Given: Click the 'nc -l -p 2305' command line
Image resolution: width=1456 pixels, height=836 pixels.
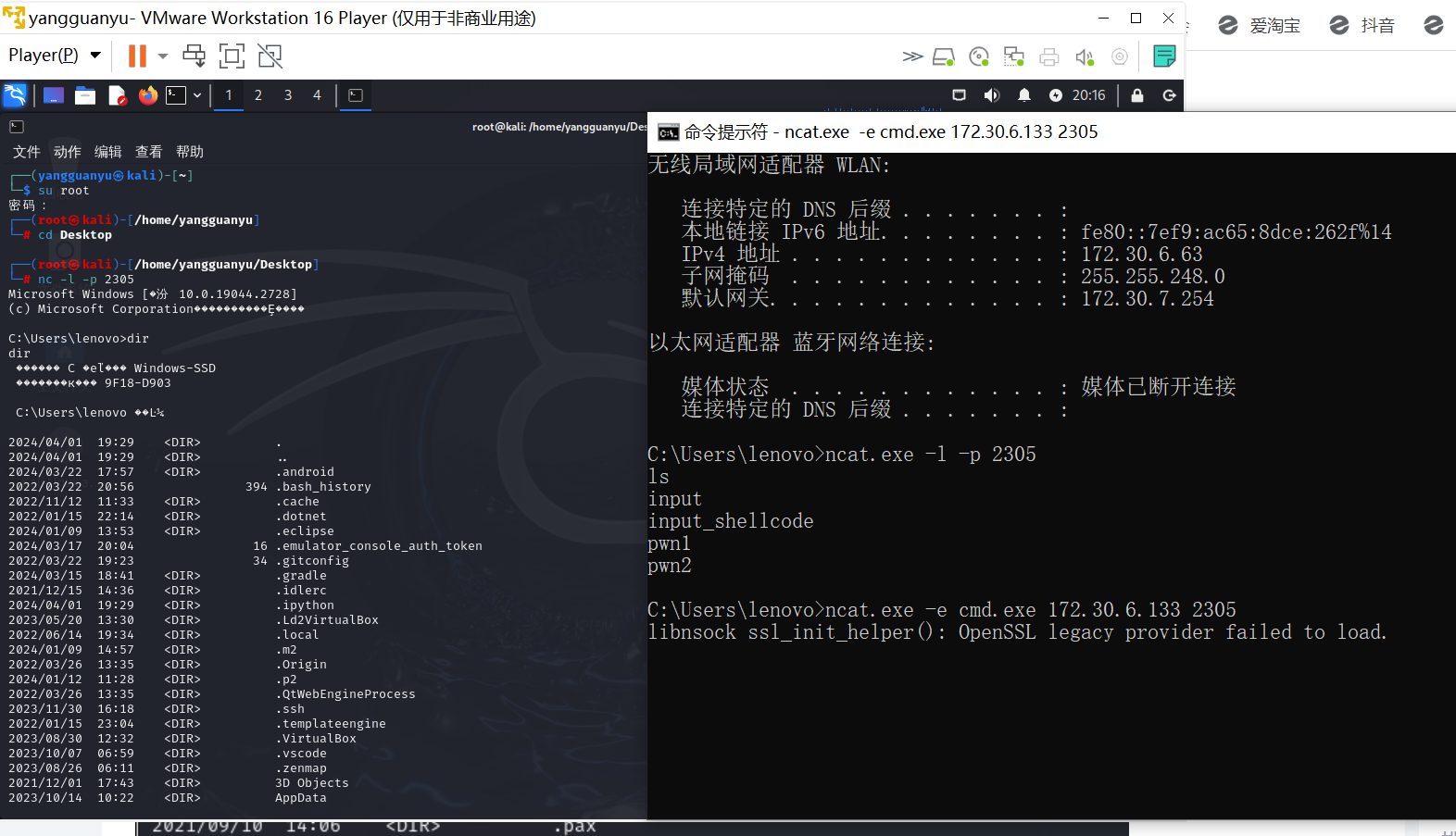Looking at the screenshot, I should tap(86, 280).
